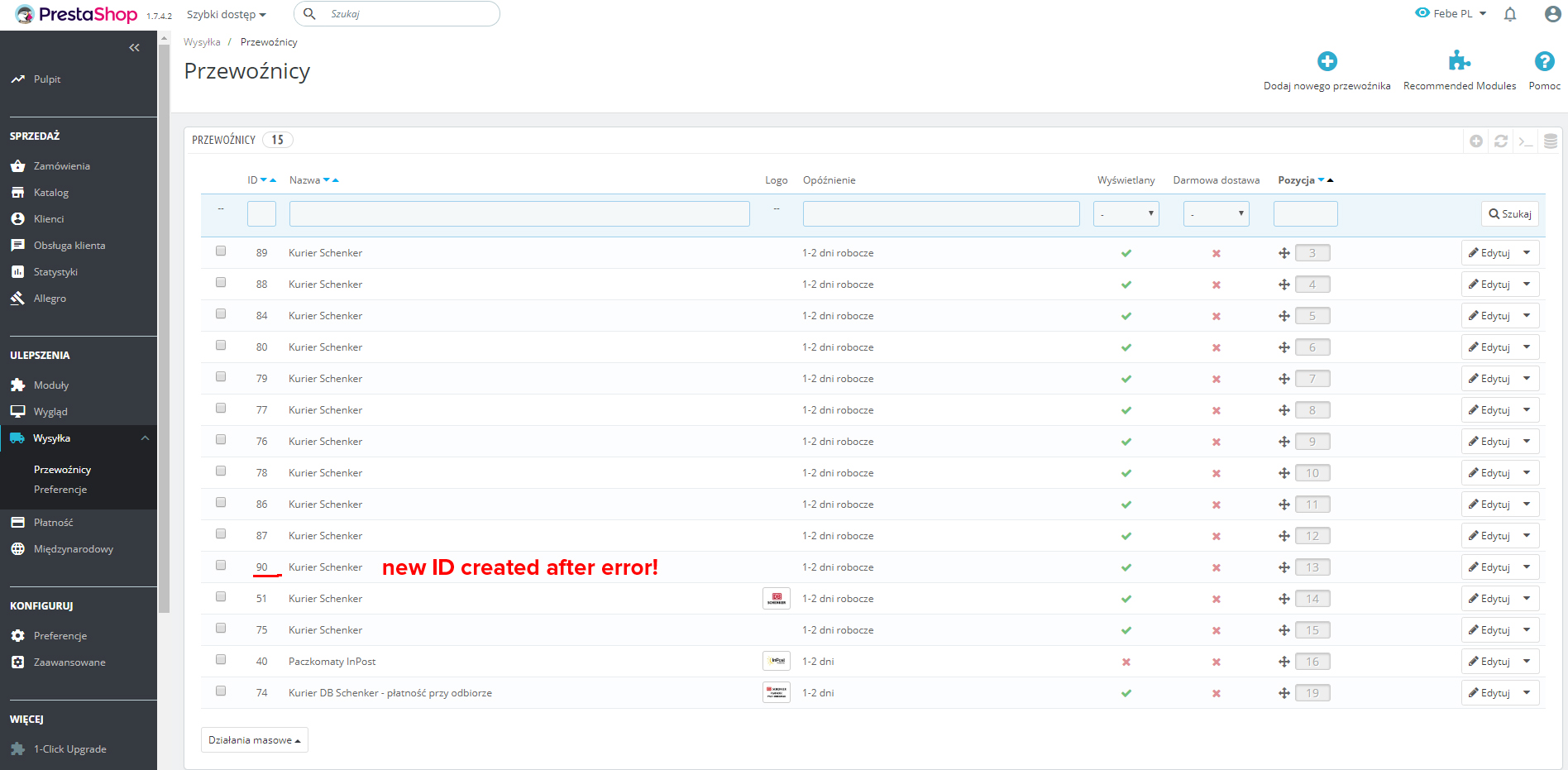Select checkbox for Kurier DB Schenker płatność przy odbiorze
This screenshot has width=1568, height=770.
(221, 691)
